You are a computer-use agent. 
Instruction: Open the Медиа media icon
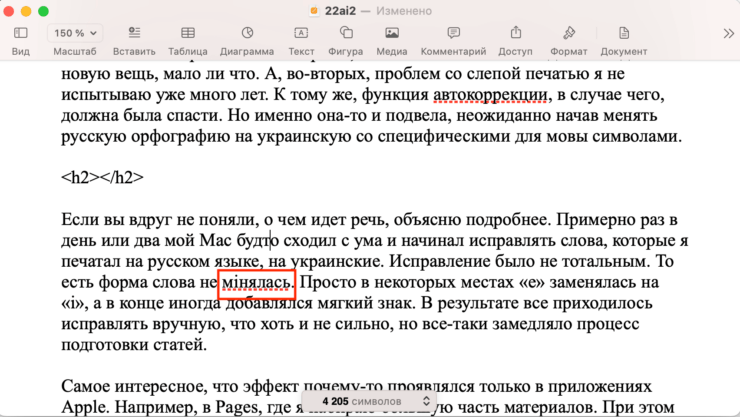(392, 33)
